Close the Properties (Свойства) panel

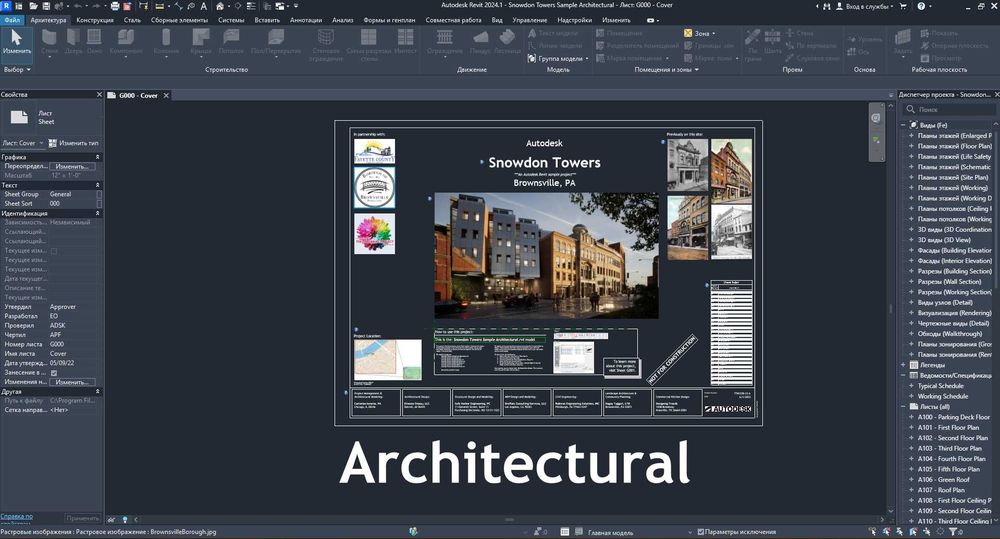click(x=99, y=94)
